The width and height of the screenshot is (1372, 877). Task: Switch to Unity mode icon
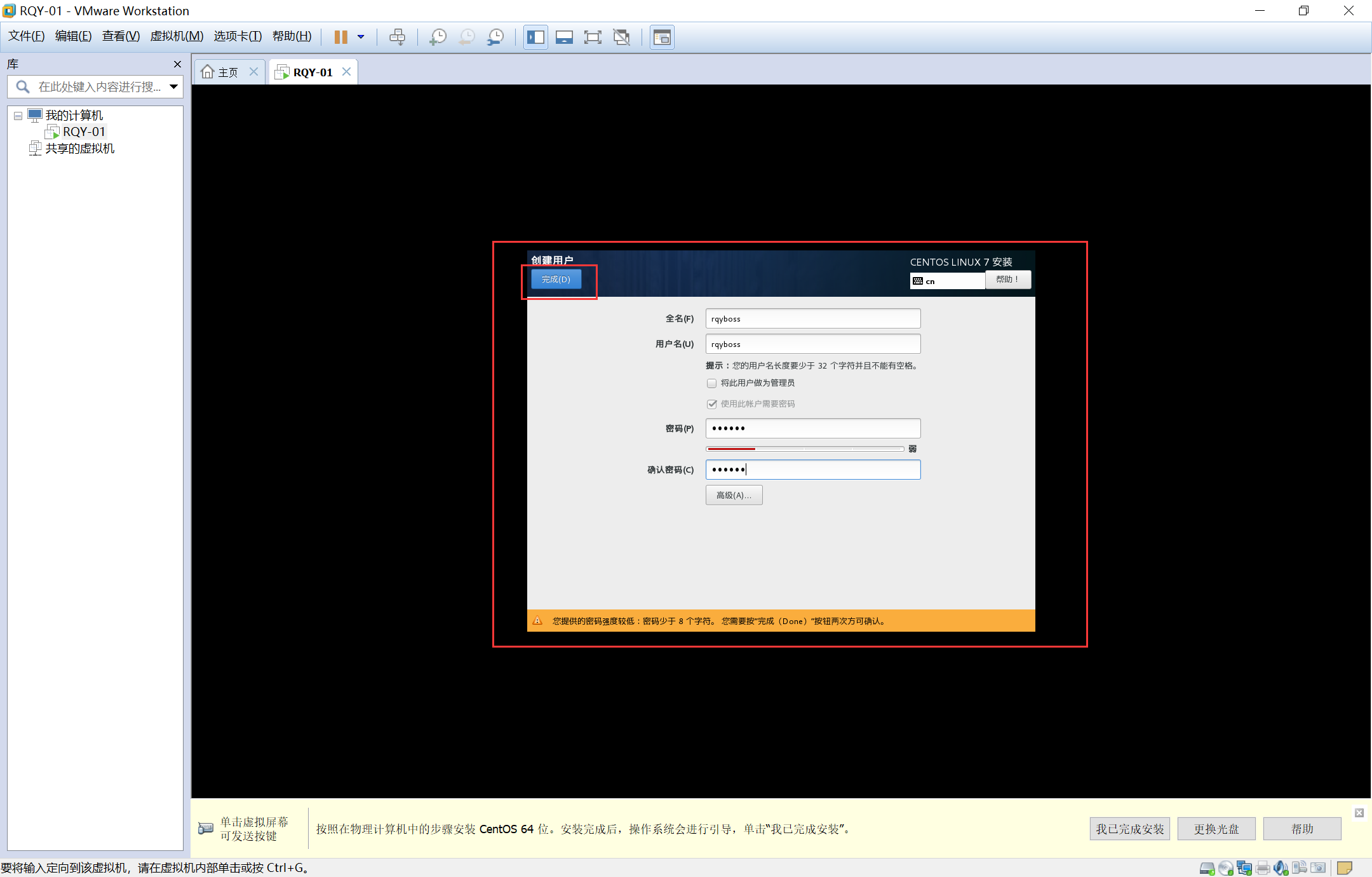[x=622, y=37]
